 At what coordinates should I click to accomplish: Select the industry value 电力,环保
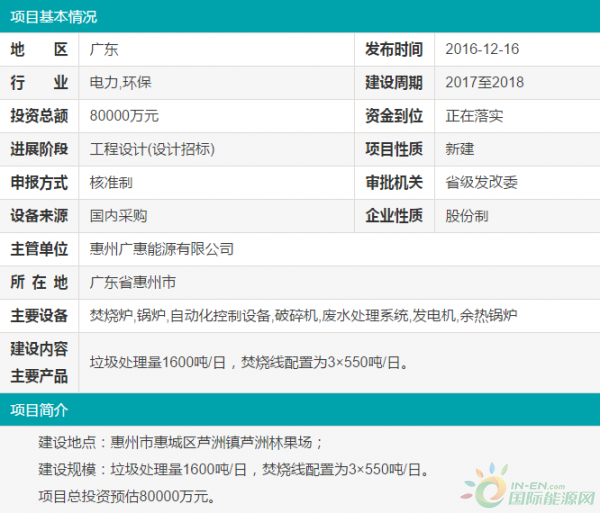coord(118,83)
